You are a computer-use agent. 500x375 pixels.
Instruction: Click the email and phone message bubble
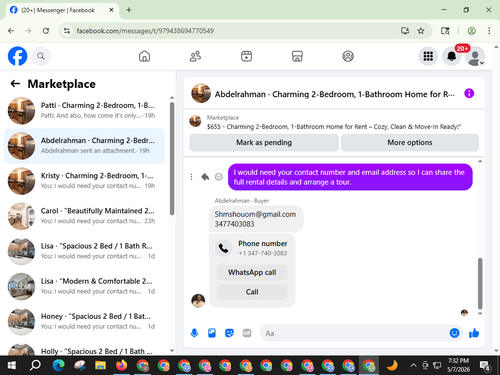(256, 219)
